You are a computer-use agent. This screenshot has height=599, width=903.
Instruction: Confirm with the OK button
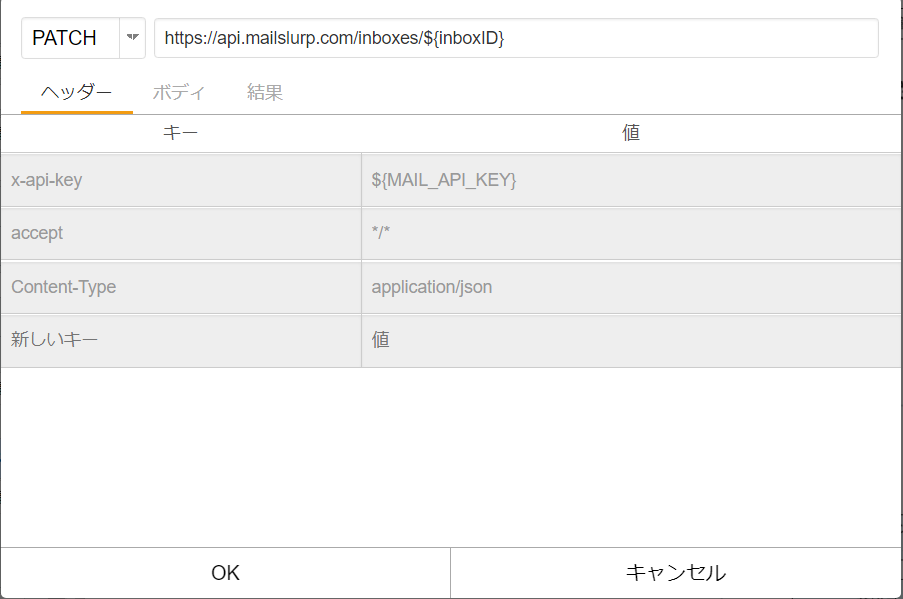pos(225,573)
